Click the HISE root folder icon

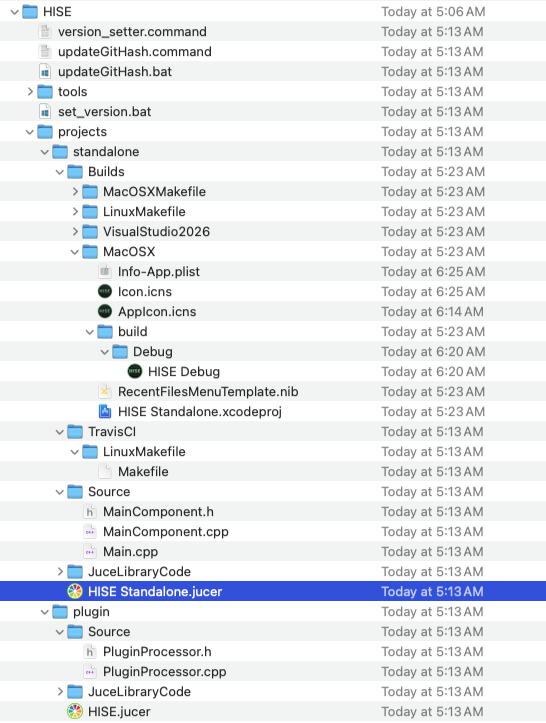click(30, 12)
